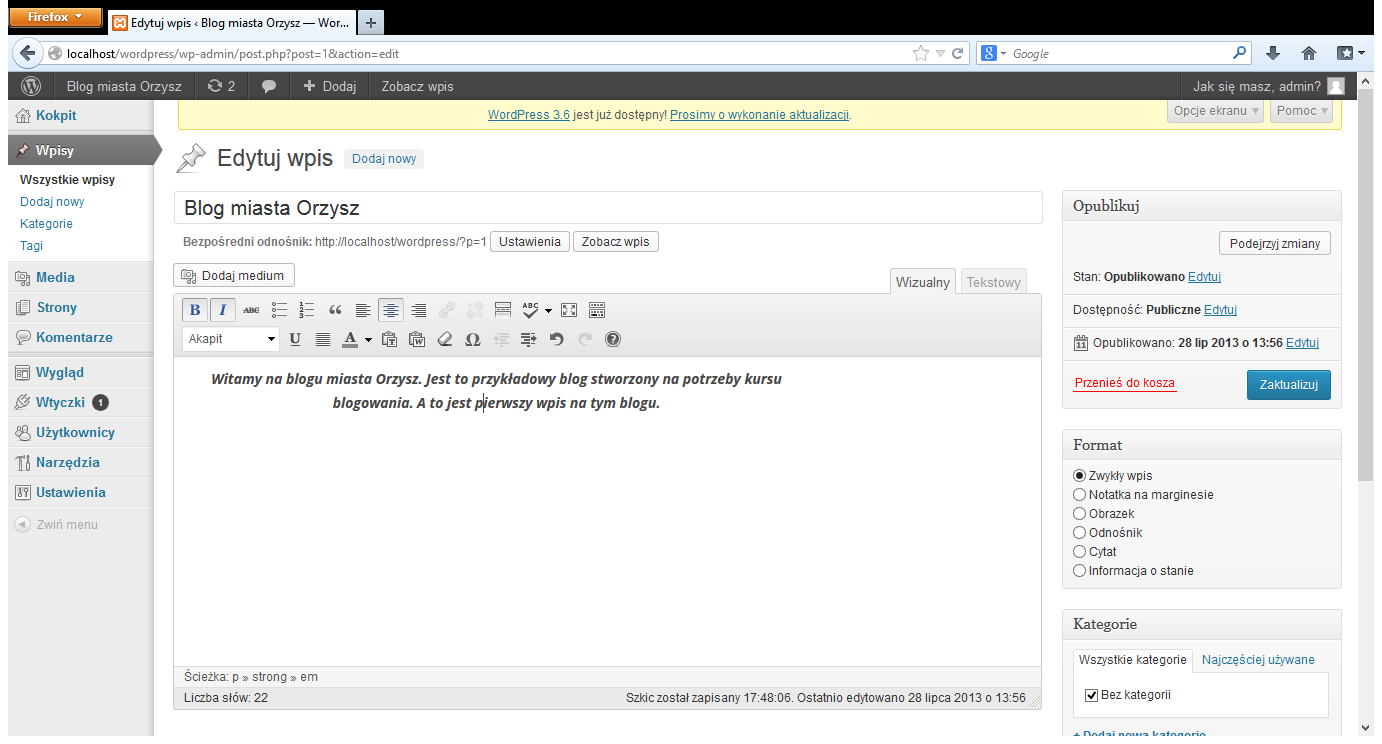Open Najczęściej używane categories tab
This screenshot has height=744, width=1382.
[x=1258, y=660]
